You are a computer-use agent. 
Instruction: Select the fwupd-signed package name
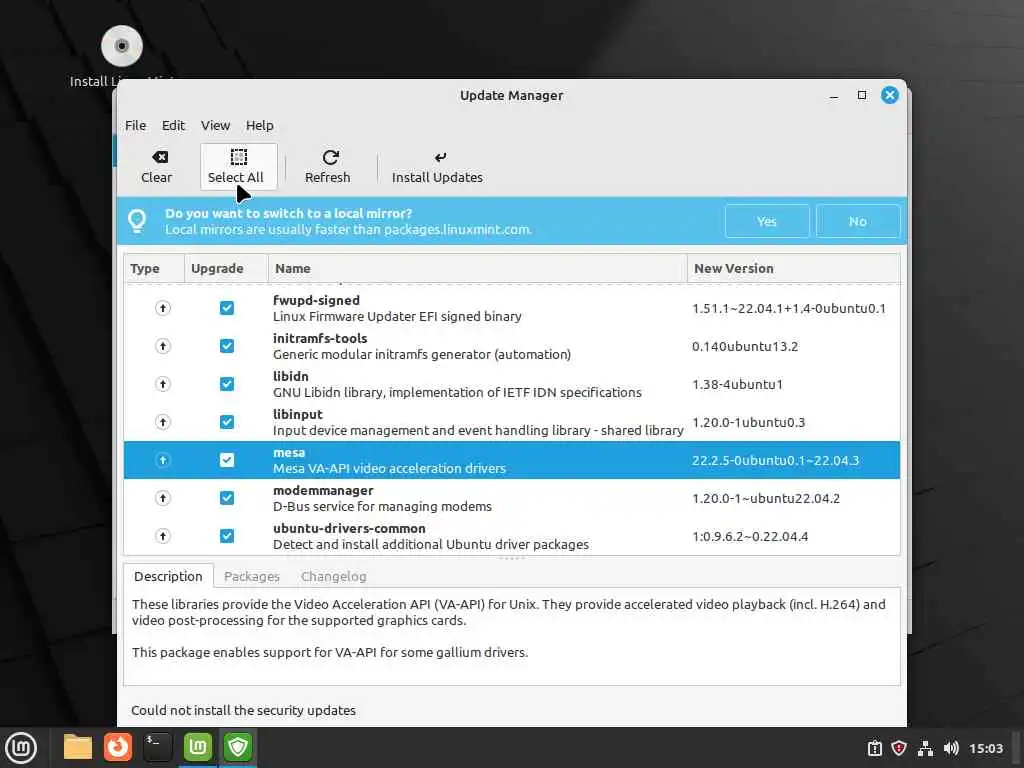pyautogui.click(x=316, y=300)
